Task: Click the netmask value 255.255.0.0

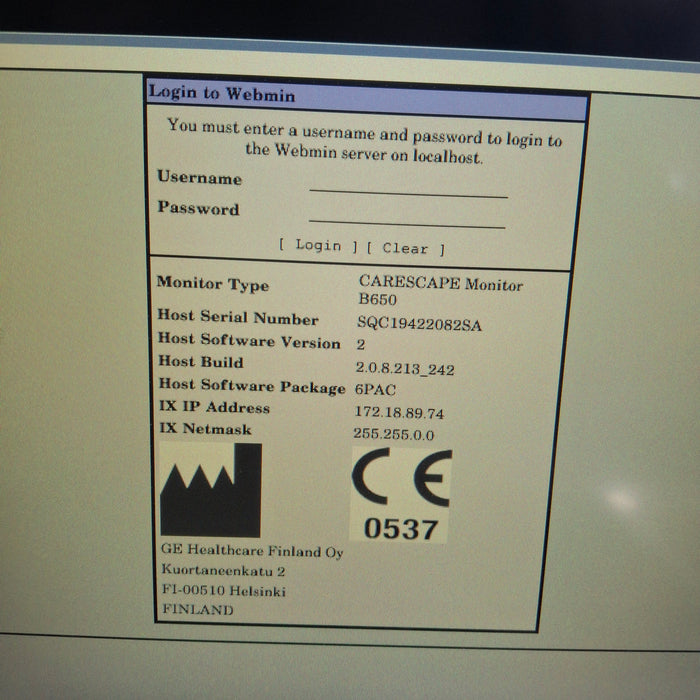Action: (393, 434)
